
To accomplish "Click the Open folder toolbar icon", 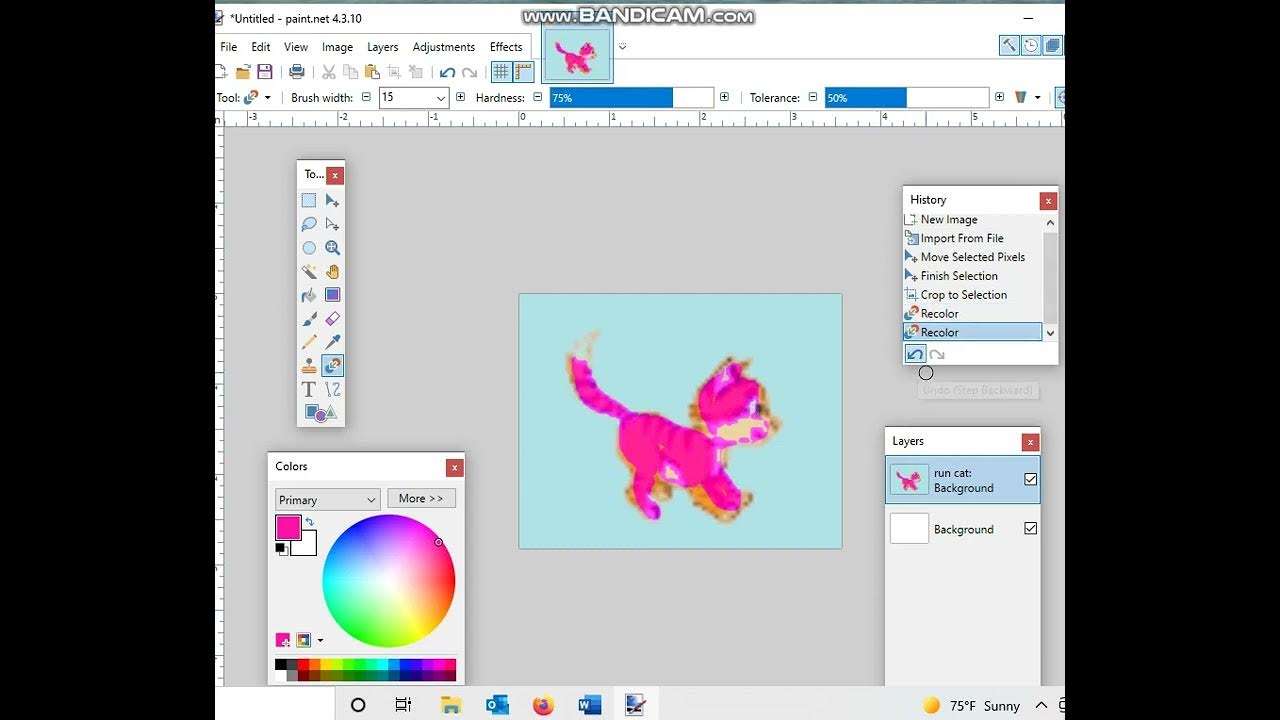I will pos(243,72).
